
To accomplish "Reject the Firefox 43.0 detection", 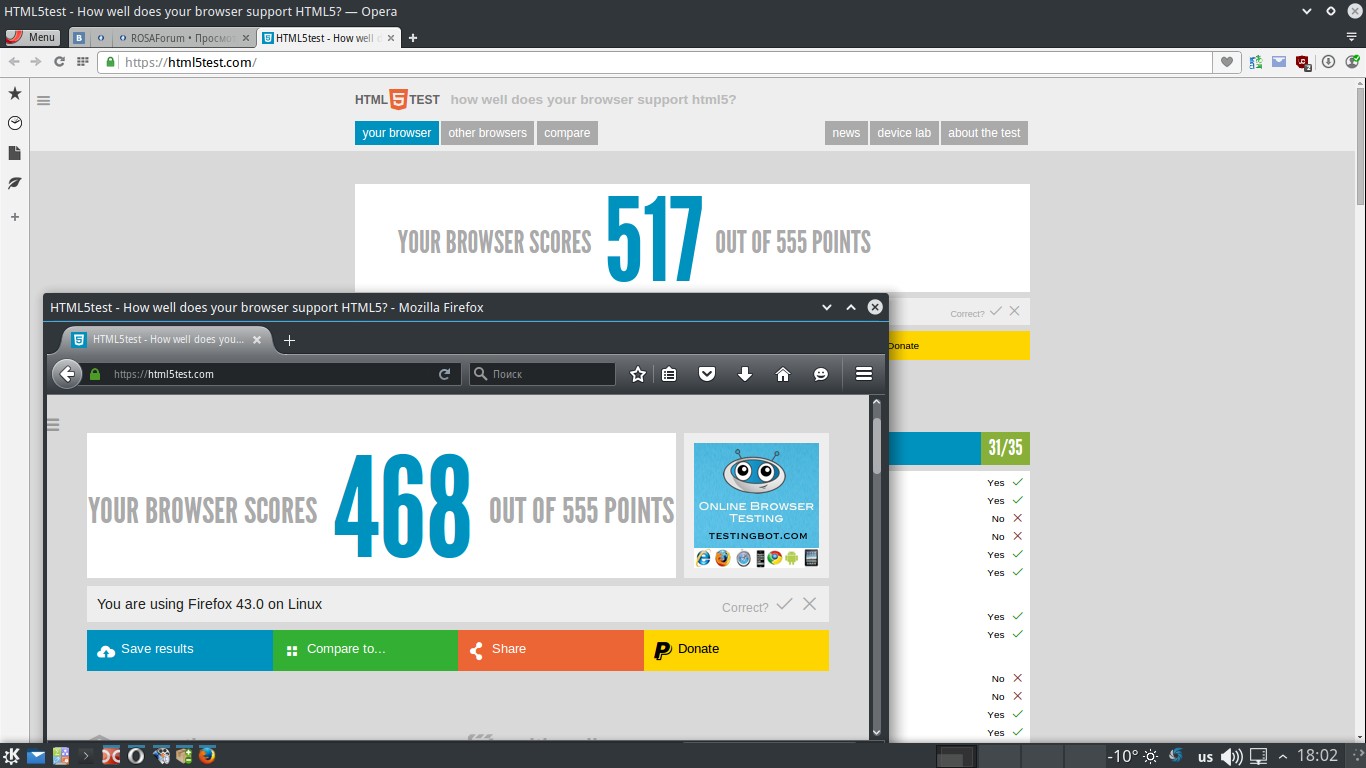I will 810,604.
